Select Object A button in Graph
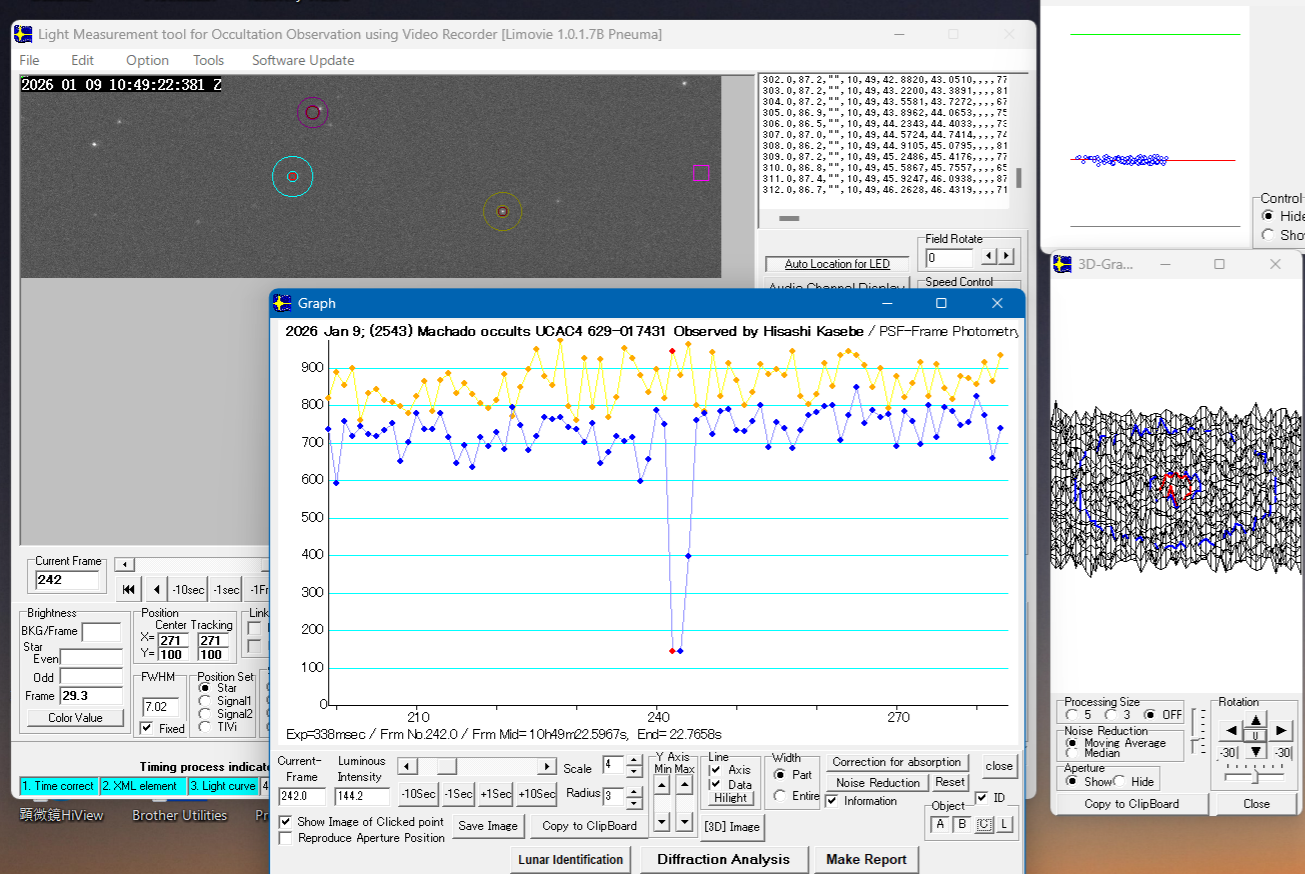Viewport: 1305px width, 874px height. (x=939, y=825)
